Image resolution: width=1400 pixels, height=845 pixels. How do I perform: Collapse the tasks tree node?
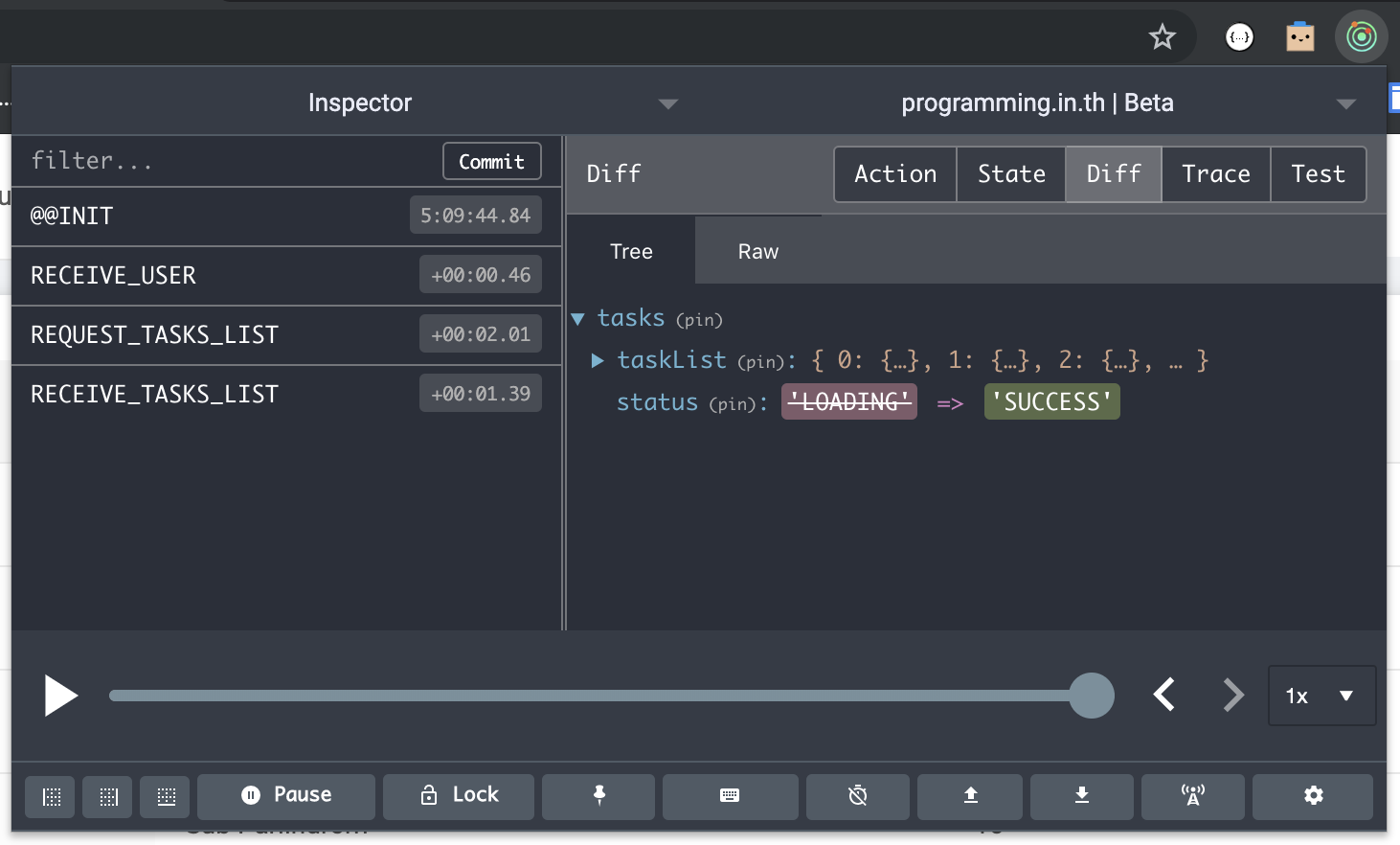578,319
